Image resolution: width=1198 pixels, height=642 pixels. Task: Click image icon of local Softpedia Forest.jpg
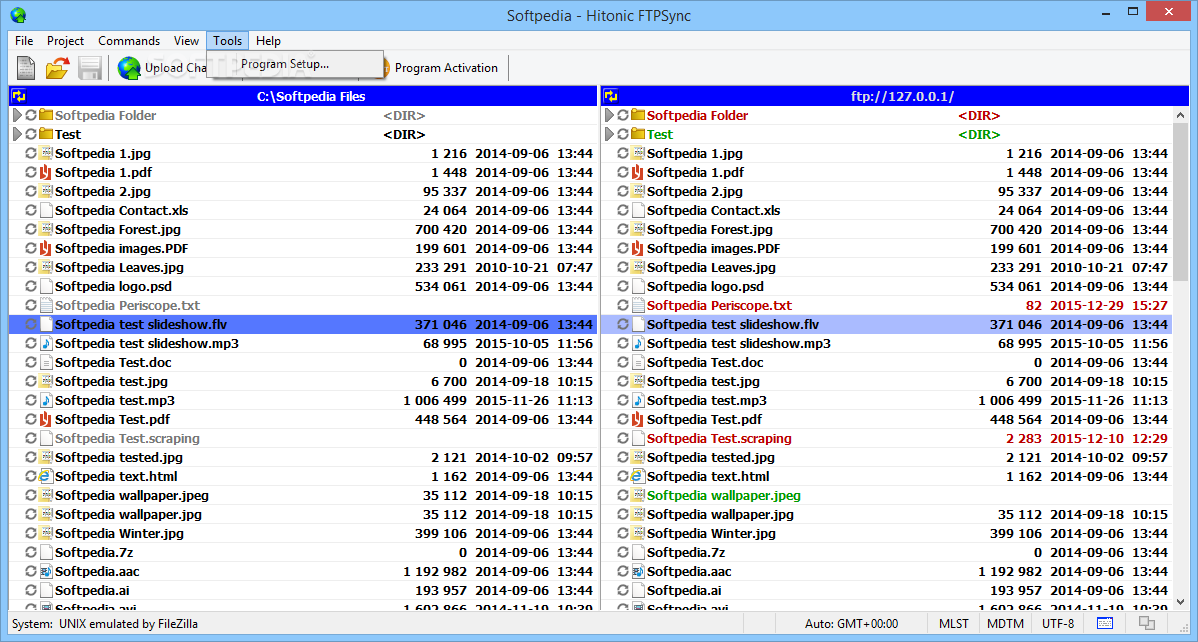[x=46, y=229]
